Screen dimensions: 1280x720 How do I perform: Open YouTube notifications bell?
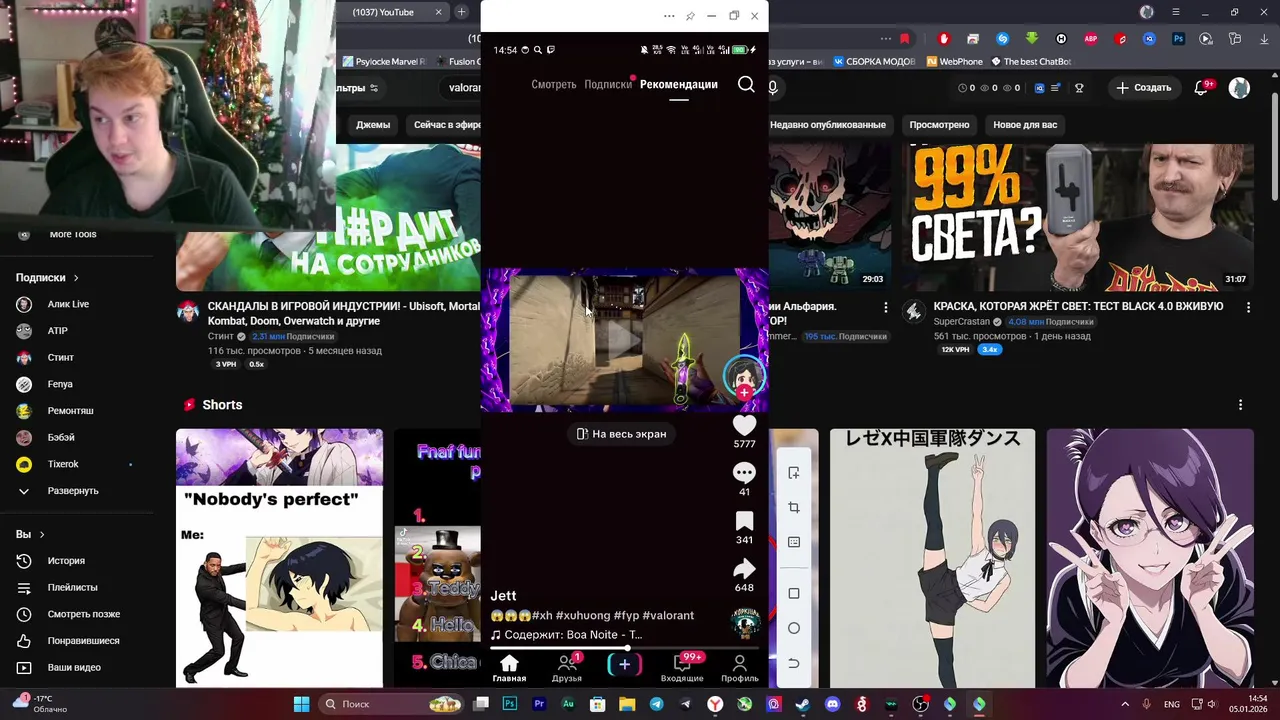(1202, 88)
